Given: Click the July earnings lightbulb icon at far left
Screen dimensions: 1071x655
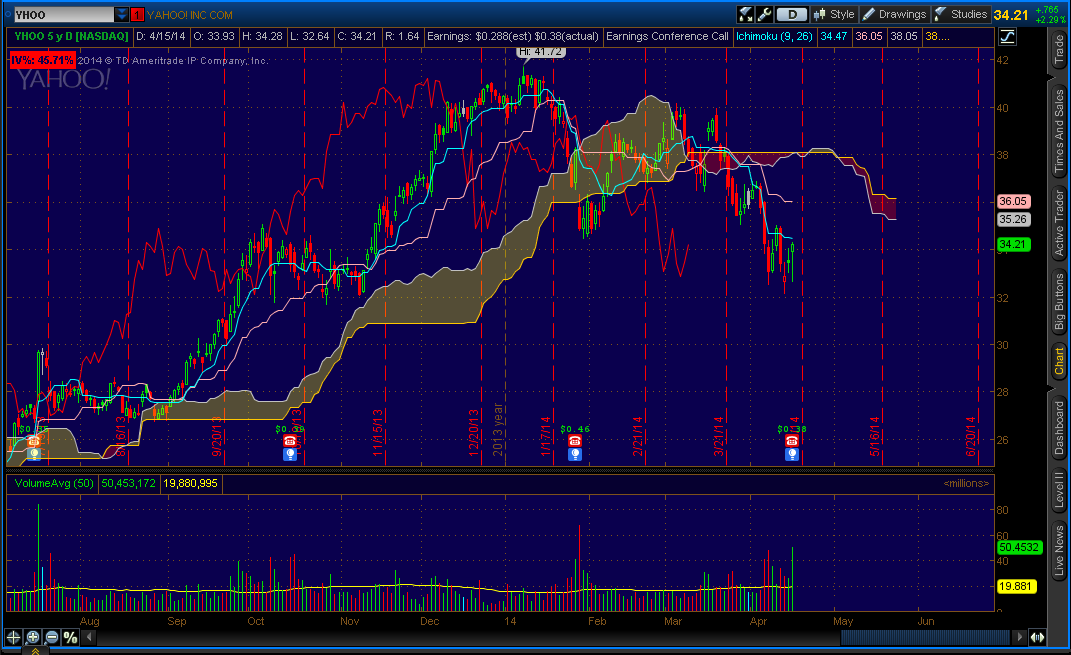Looking at the screenshot, I should [x=33, y=454].
